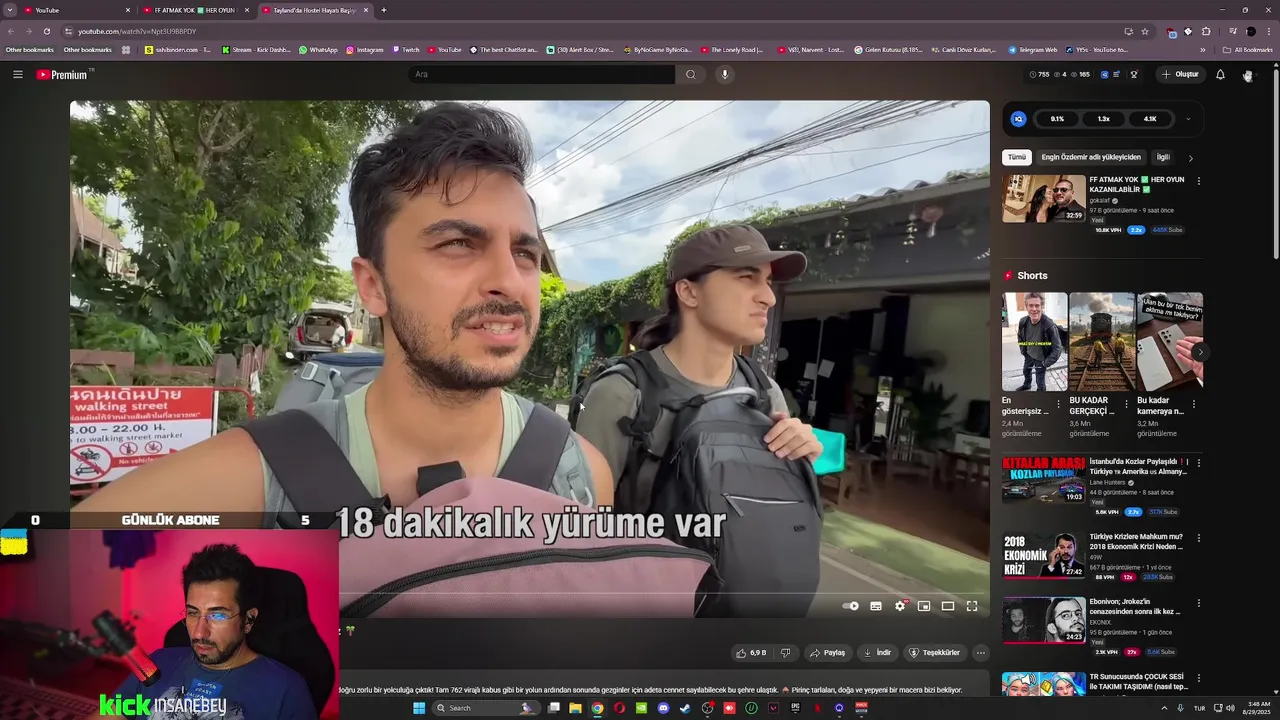Open options for Türkiye Krizlere Mahkum video
Screen dimensions: 1280x720
tap(1198, 538)
